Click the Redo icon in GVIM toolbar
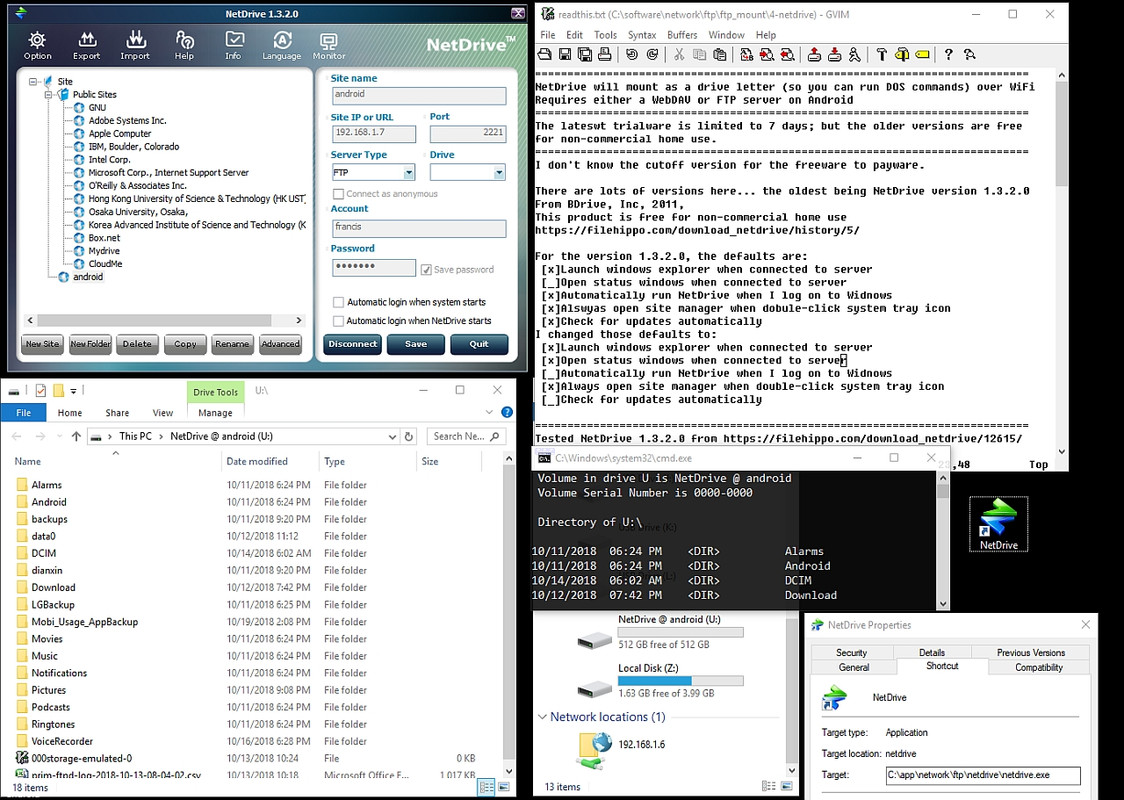The image size is (1124, 800). pyautogui.click(x=652, y=54)
